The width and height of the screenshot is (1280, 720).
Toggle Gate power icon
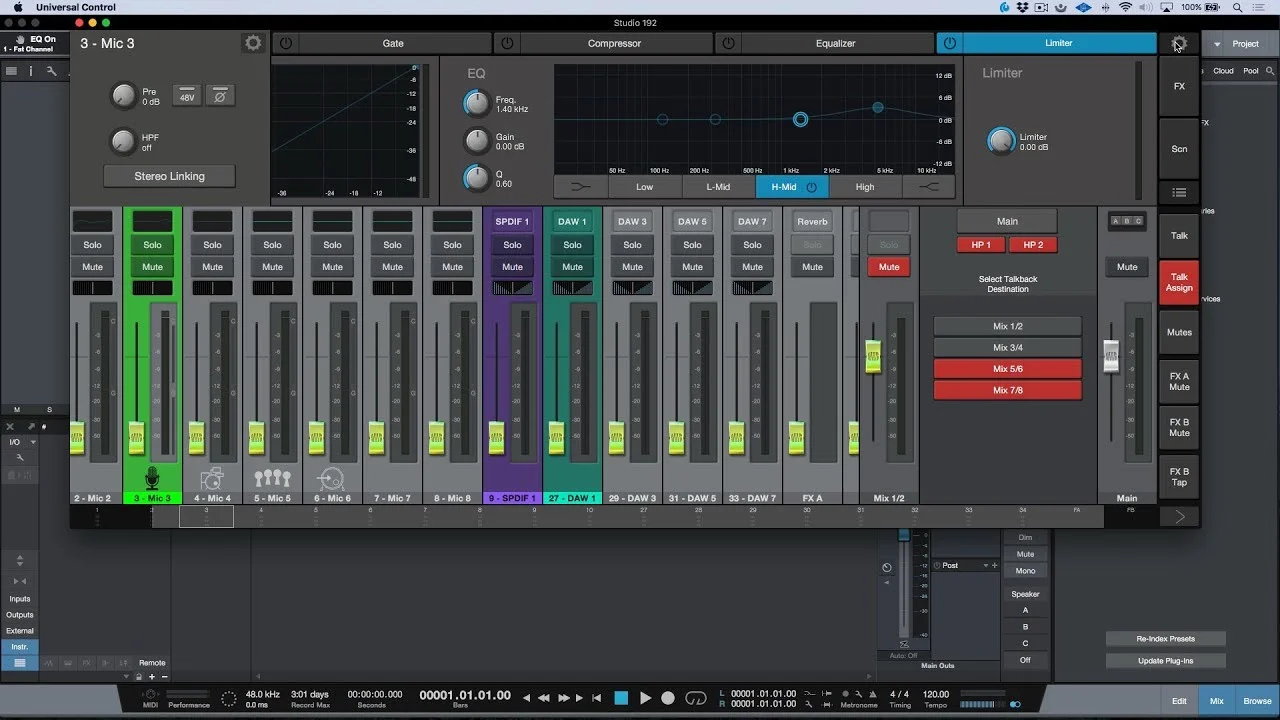[x=285, y=43]
